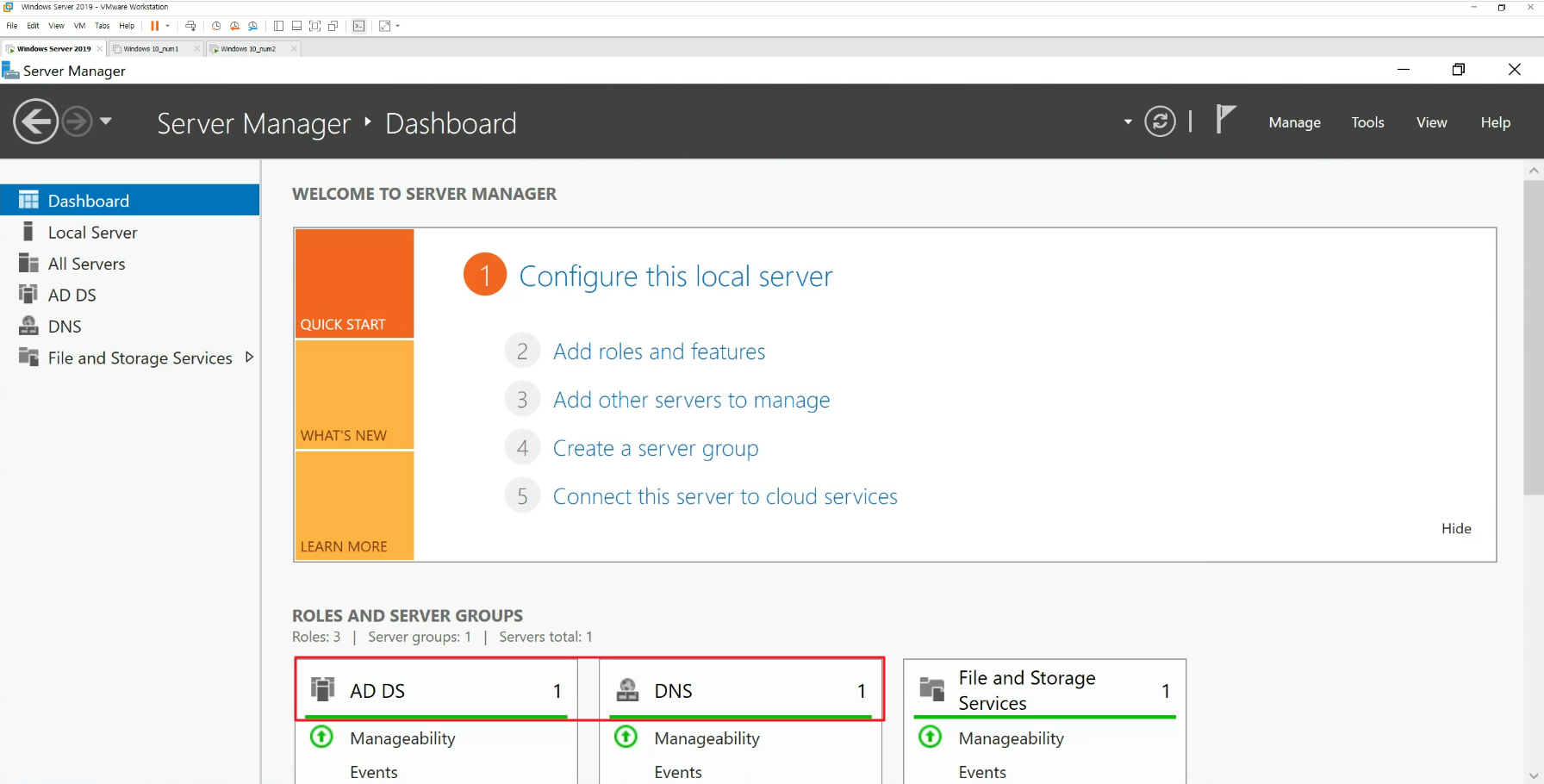Close the Windows Server 2019 tab

(x=100, y=49)
